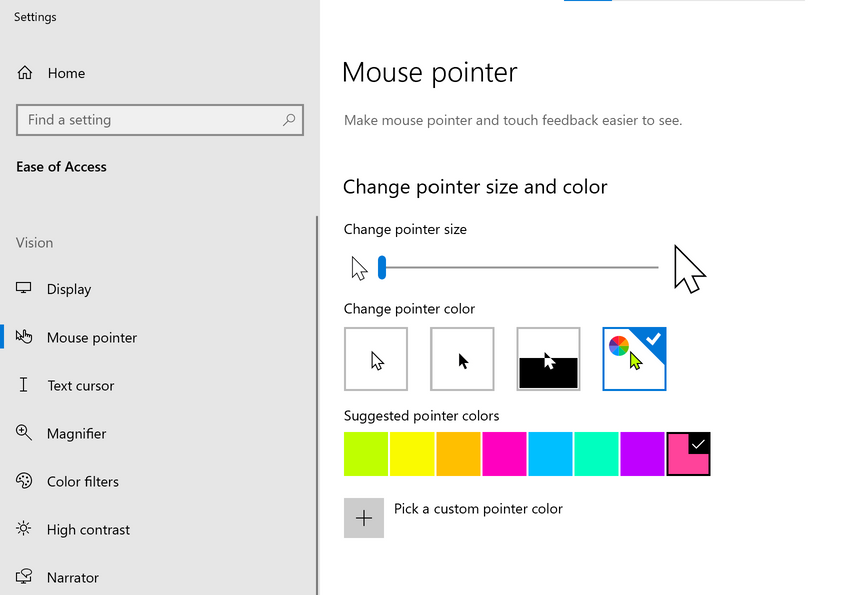
Task: Select the white pointer color option
Action: [376, 359]
